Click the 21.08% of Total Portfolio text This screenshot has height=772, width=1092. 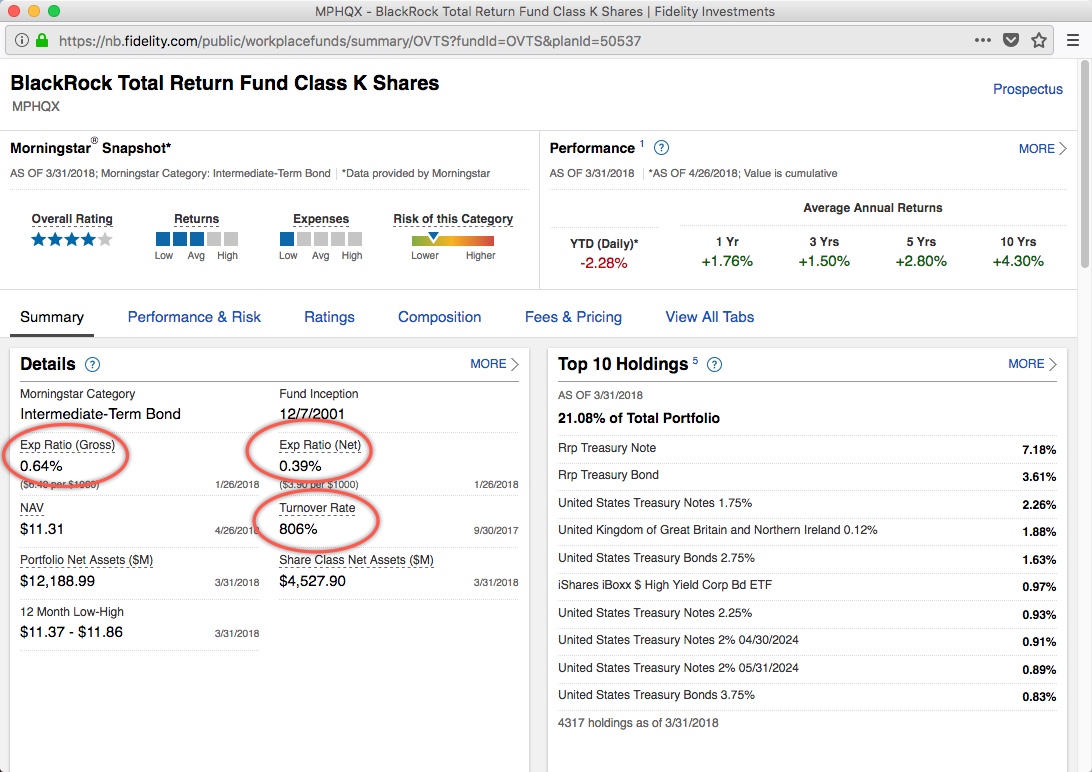click(x=639, y=418)
